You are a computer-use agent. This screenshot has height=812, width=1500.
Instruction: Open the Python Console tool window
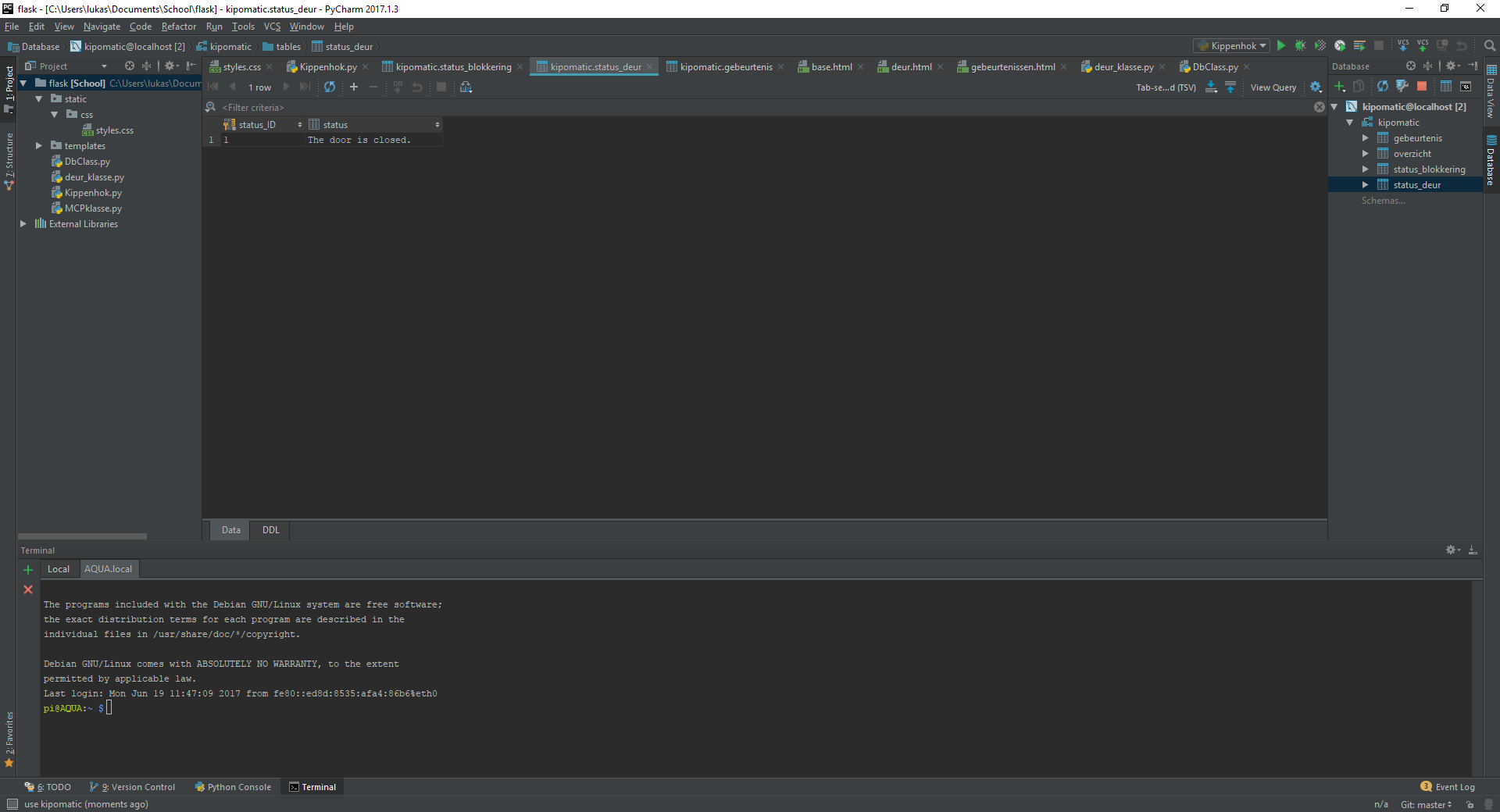[233, 787]
